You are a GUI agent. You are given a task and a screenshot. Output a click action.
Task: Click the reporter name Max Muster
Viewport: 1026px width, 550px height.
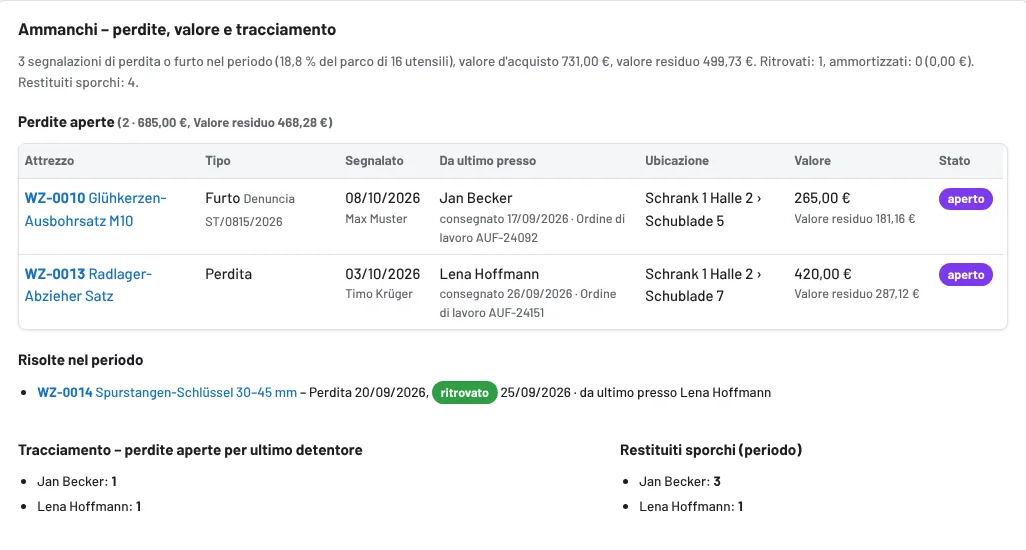pos(376,219)
